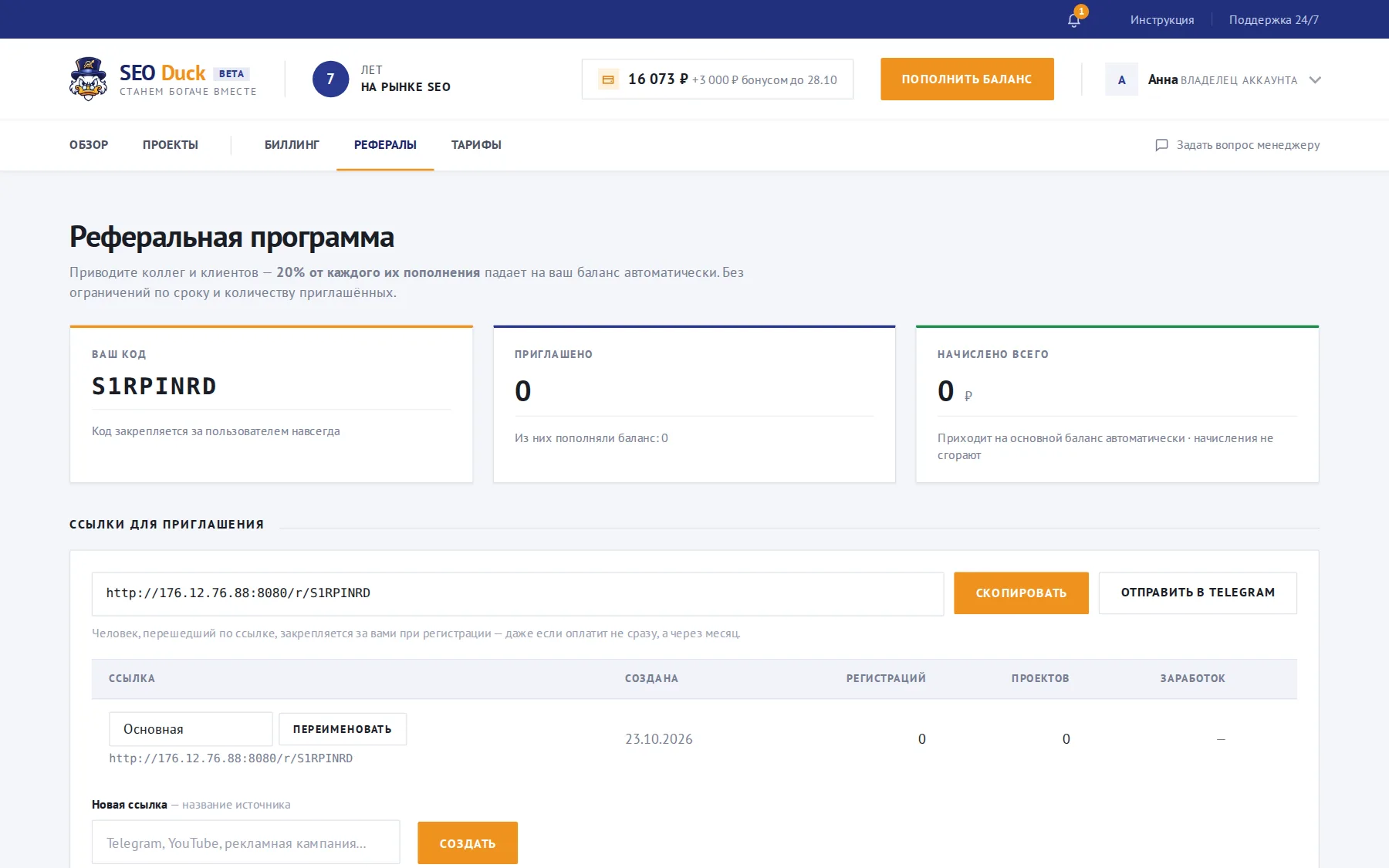The height and width of the screenshot is (868, 1389).
Task: Click the BETA badge next to logo
Action: tap(231, 73)
